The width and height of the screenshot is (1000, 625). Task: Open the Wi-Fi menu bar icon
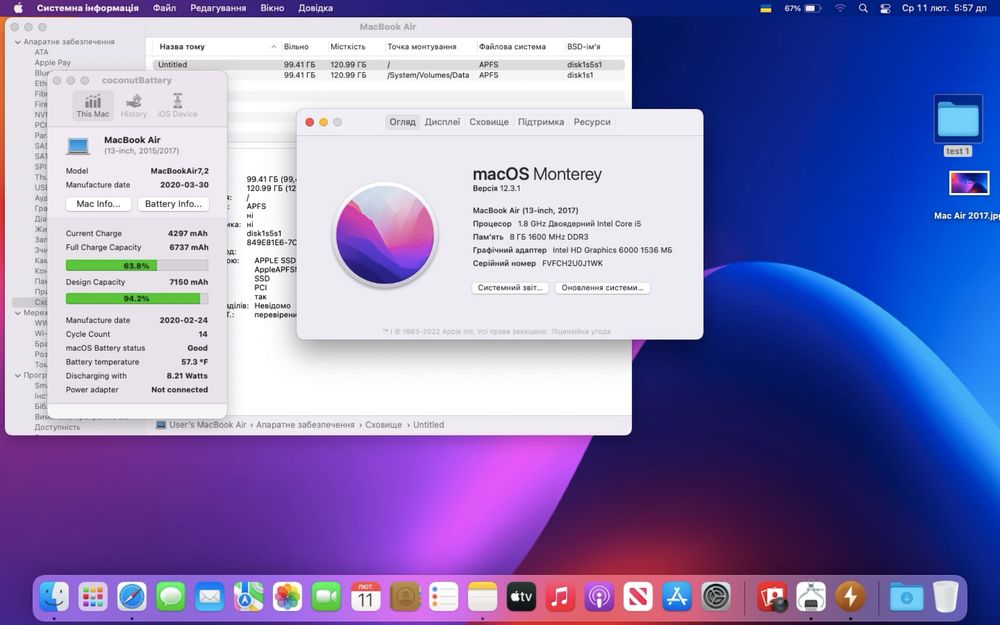pos(840,8)
